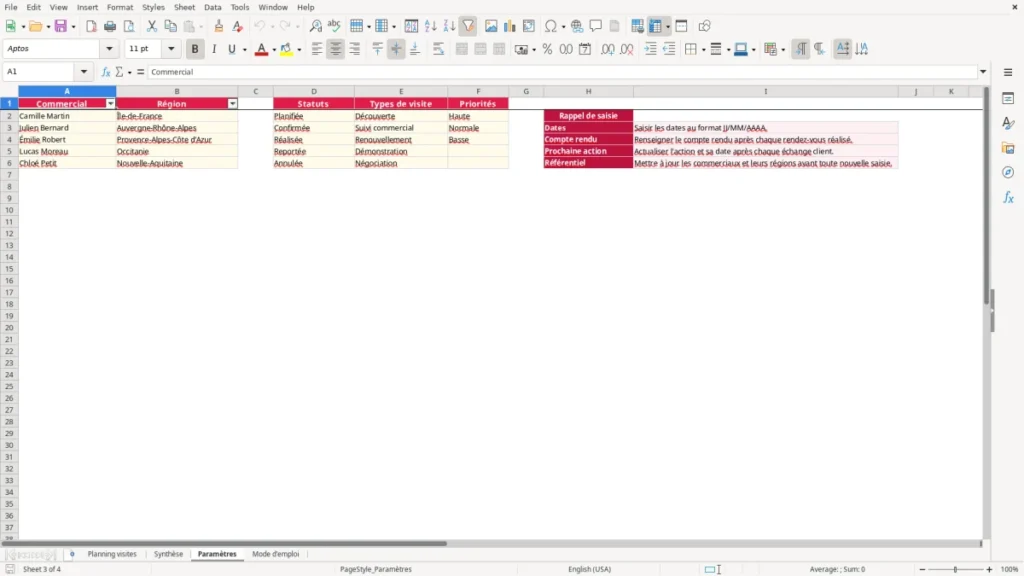
Task: Click the Insert Comment icon
Action: 596,26
